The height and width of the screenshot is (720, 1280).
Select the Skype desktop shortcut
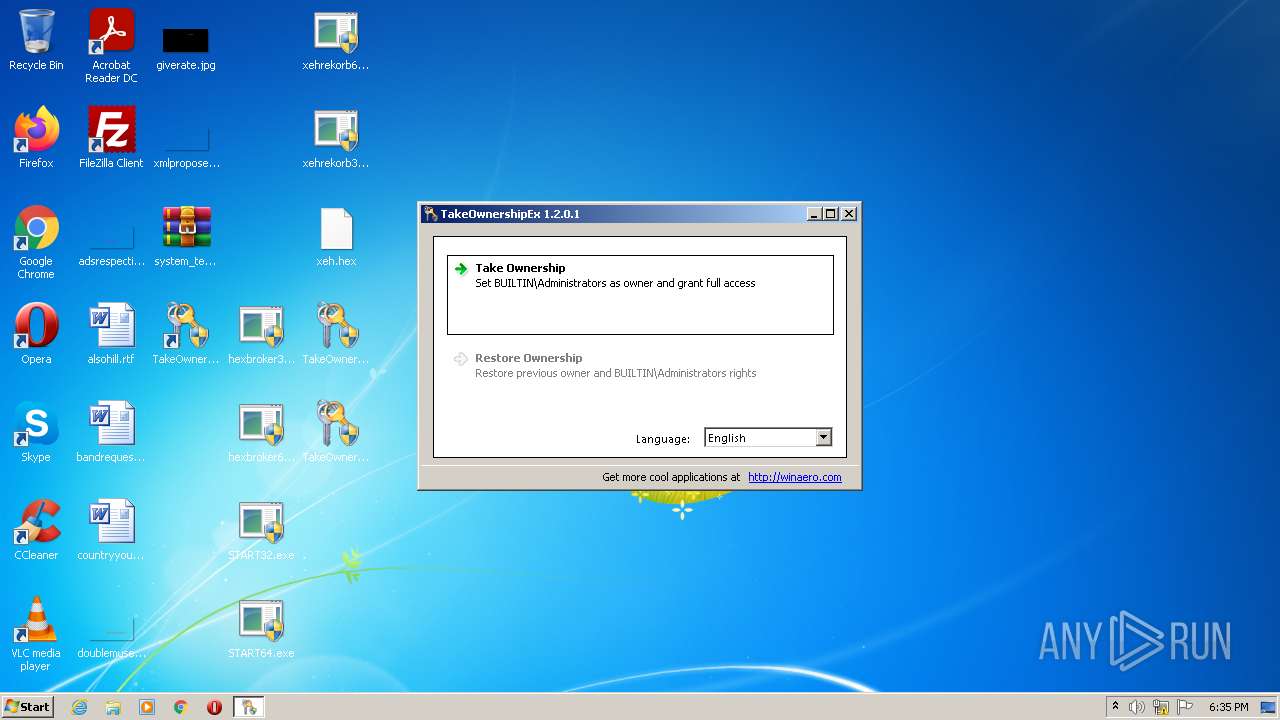pos(36,432)
